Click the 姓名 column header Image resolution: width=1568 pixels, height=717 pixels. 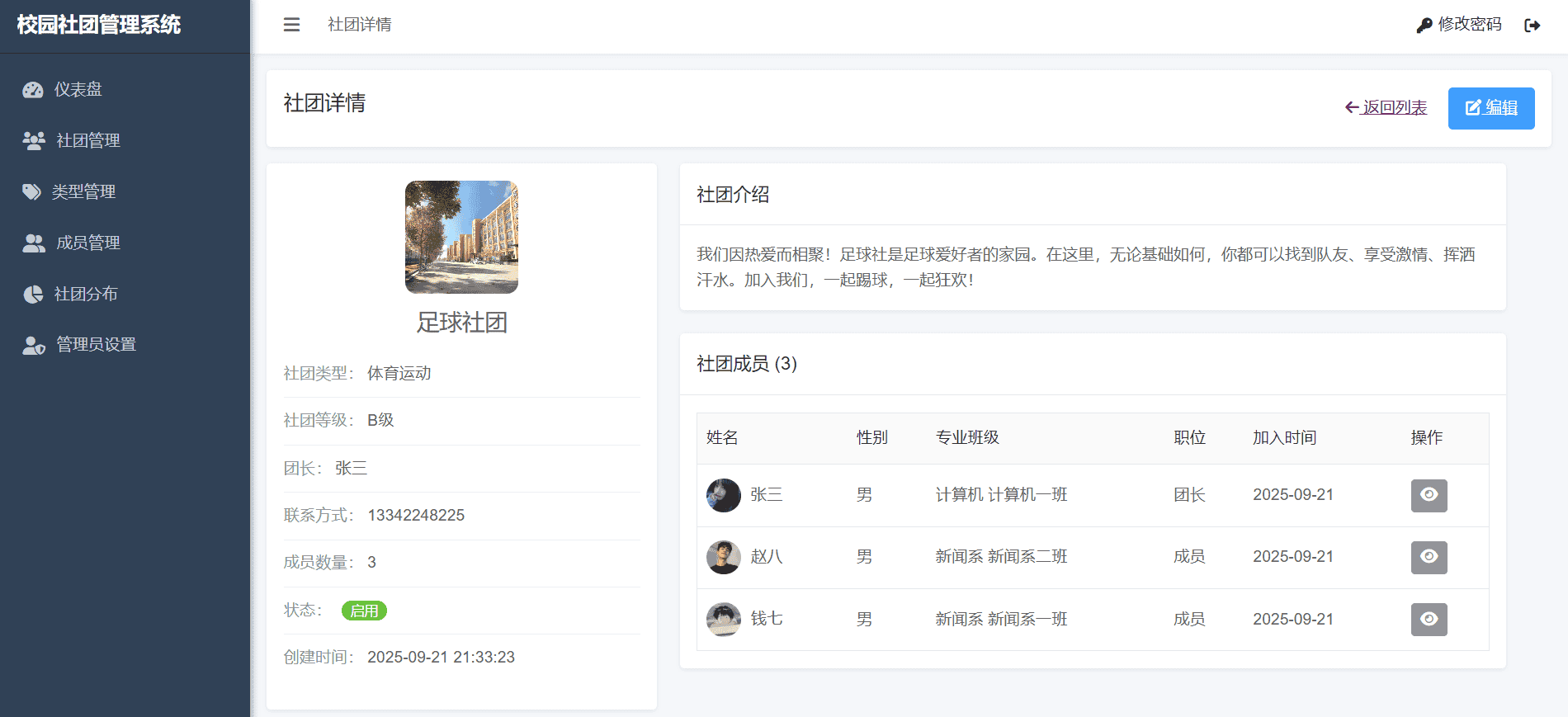(x=722, y=438)
